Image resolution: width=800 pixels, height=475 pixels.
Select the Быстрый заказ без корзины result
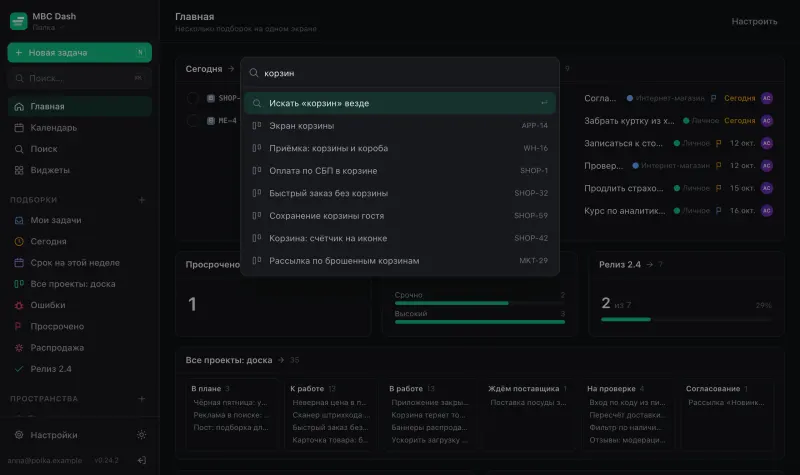point(399,193)
